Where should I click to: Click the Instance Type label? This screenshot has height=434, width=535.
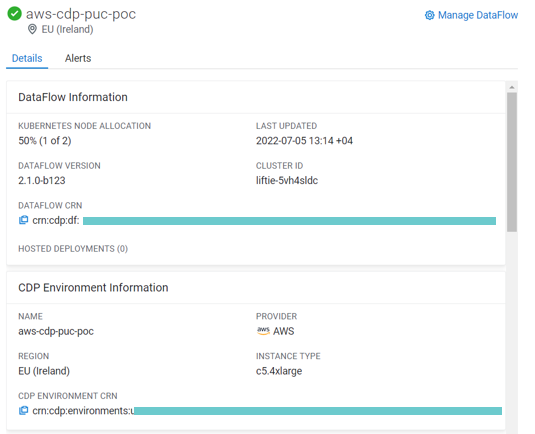click(288, 356)
